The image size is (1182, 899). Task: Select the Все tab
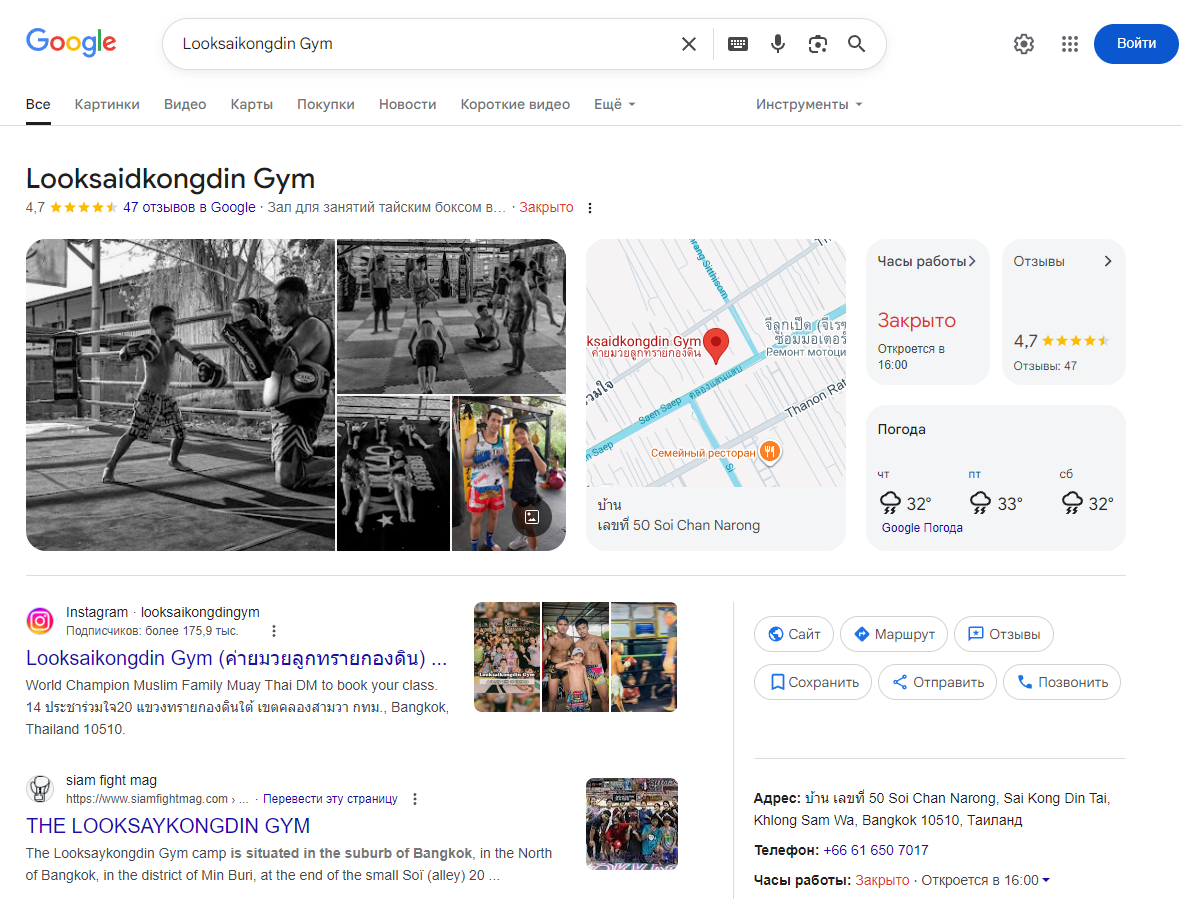click(x=38, y=104)
